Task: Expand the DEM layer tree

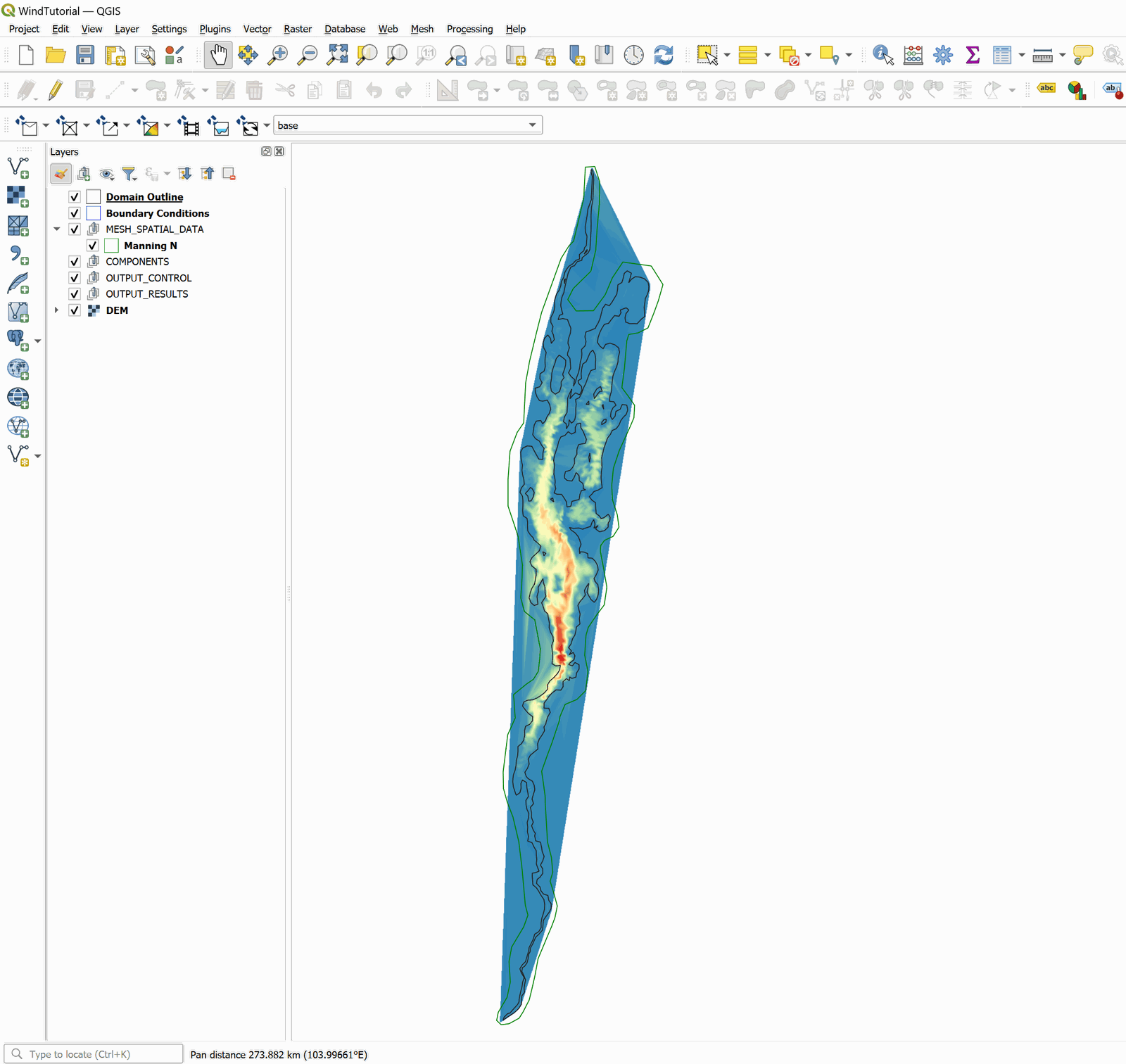Action: (x=57, y=310)
